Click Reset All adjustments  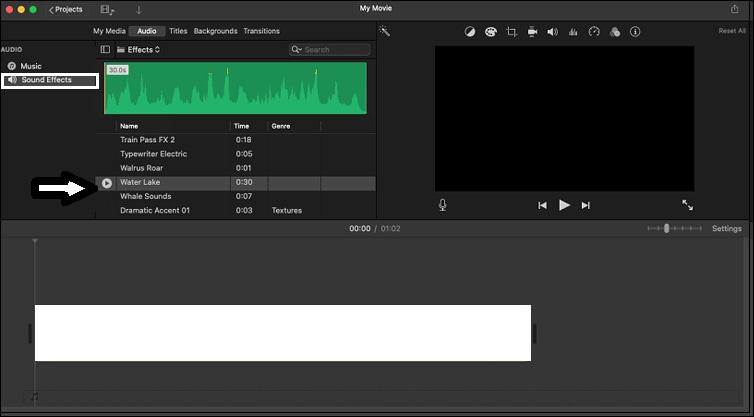point(732,31)
